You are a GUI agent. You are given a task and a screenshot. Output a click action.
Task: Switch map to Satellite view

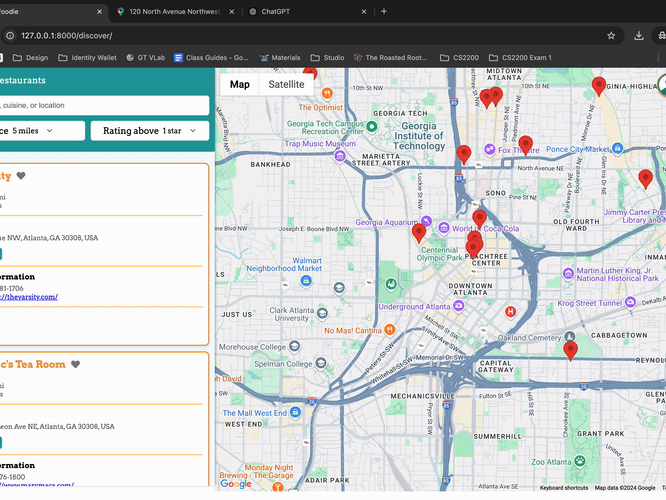[286, 84]
